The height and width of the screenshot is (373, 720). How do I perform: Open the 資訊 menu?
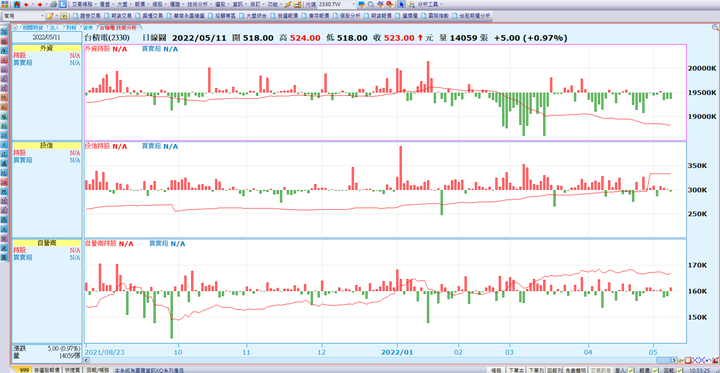tap(239, 5)
